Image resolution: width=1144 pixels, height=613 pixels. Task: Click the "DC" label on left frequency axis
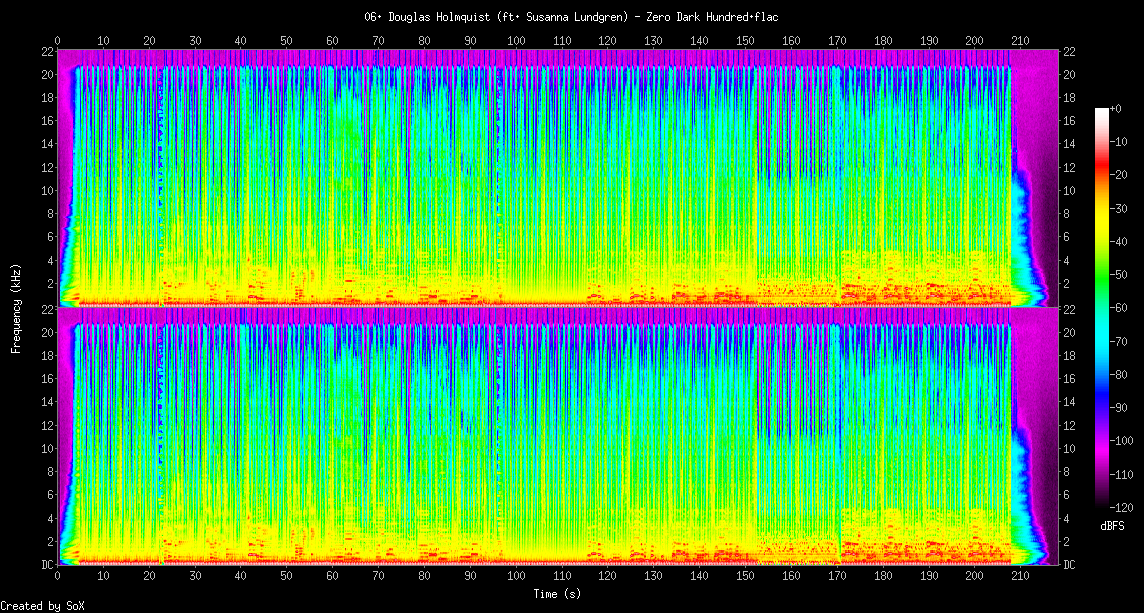[x=47, y=564]
